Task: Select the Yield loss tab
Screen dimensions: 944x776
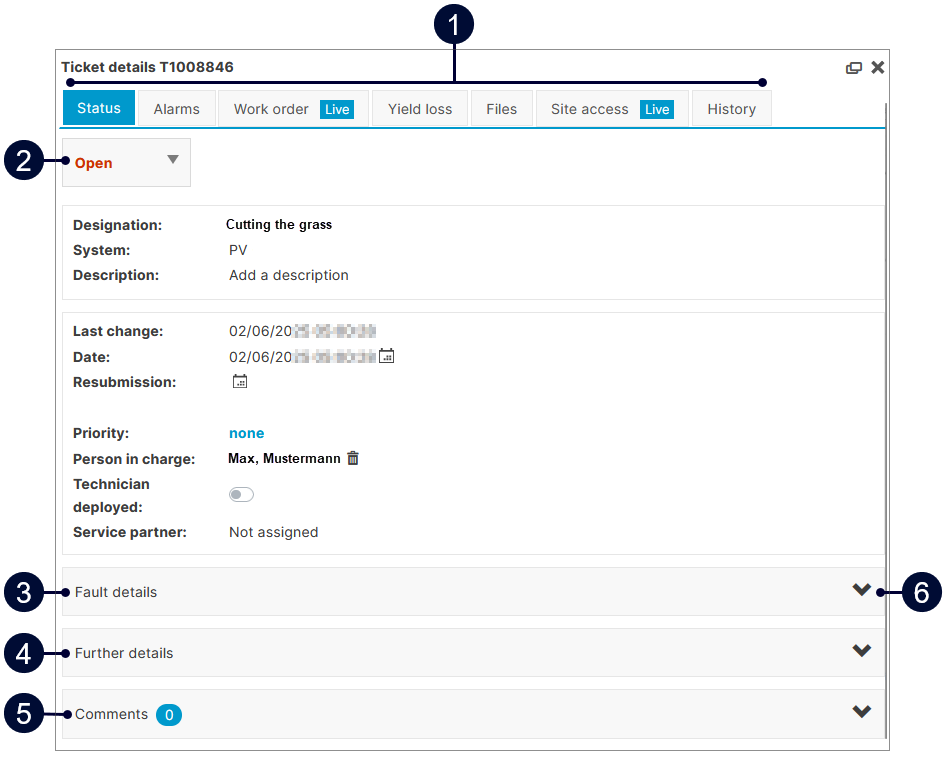Action: (420, 109)
